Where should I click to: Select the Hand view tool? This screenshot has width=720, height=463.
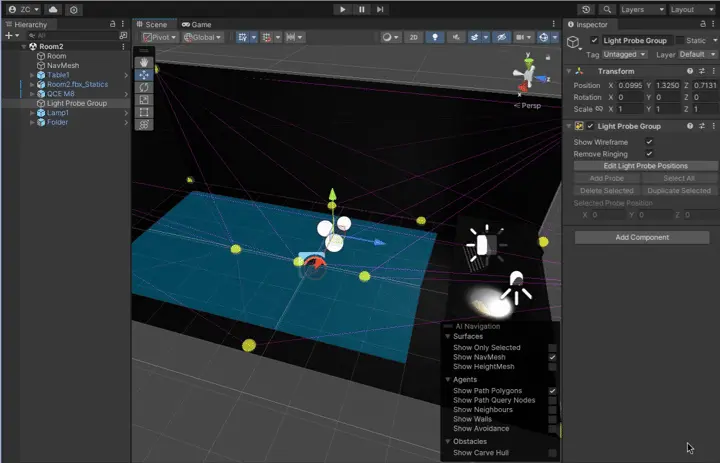point(144,62)
